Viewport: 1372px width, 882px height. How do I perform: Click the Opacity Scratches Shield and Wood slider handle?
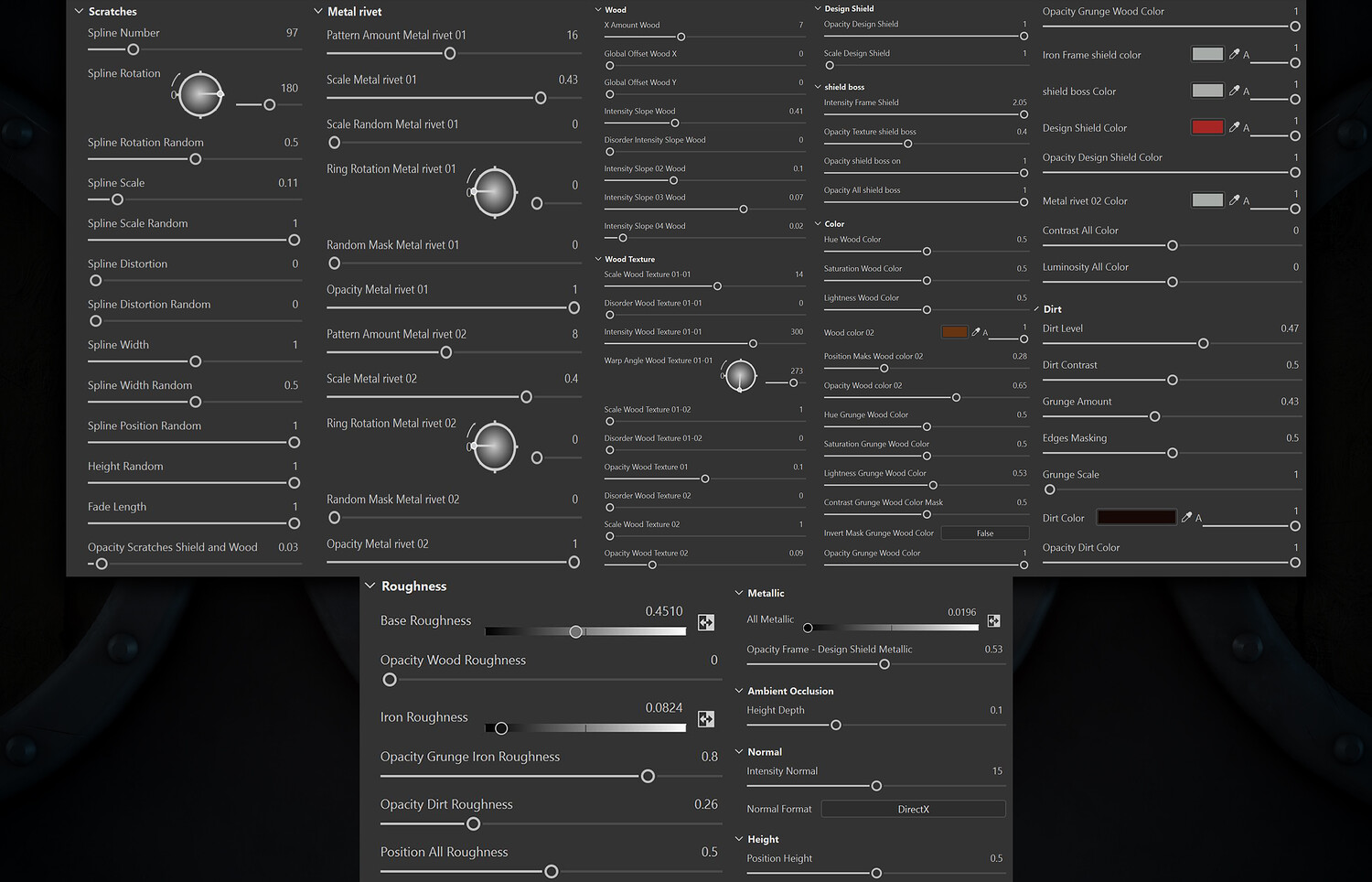(x=102, y=564)
